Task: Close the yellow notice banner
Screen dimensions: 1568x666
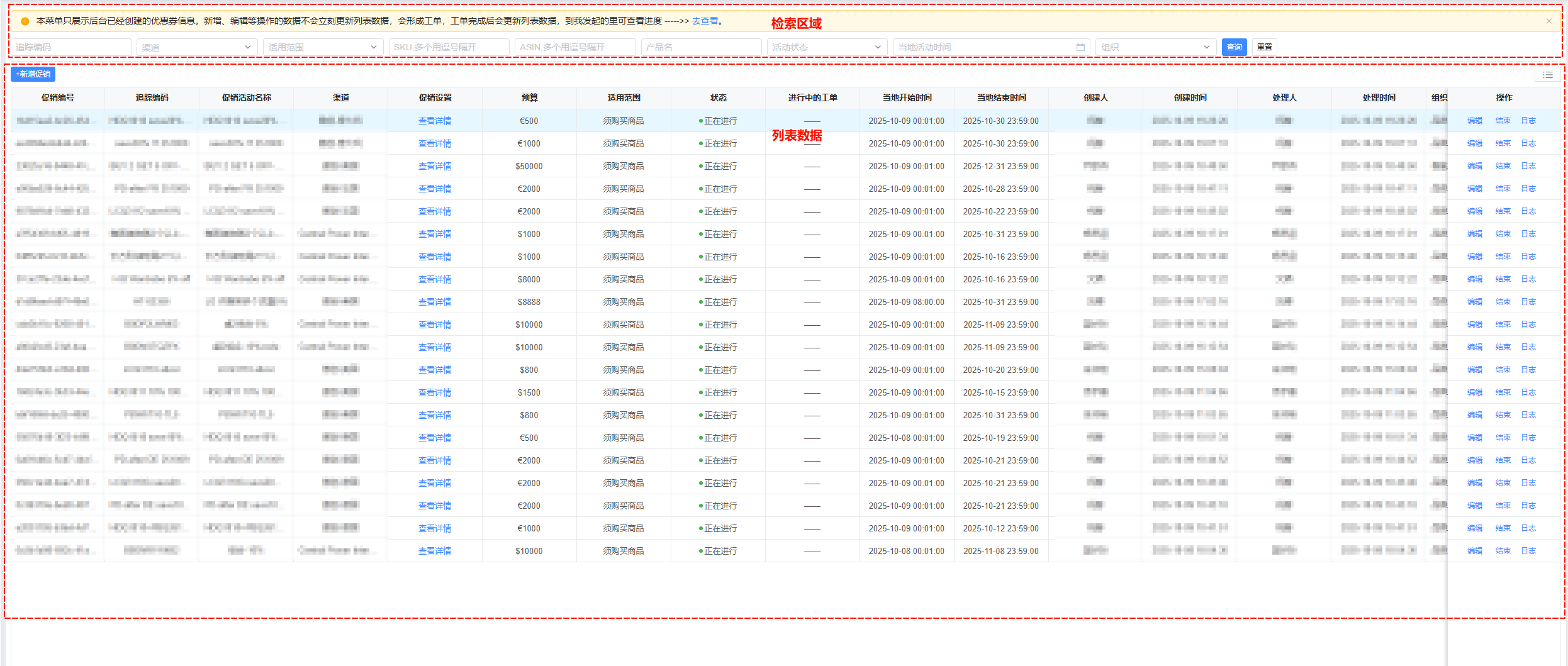Action: [1548, 21]
